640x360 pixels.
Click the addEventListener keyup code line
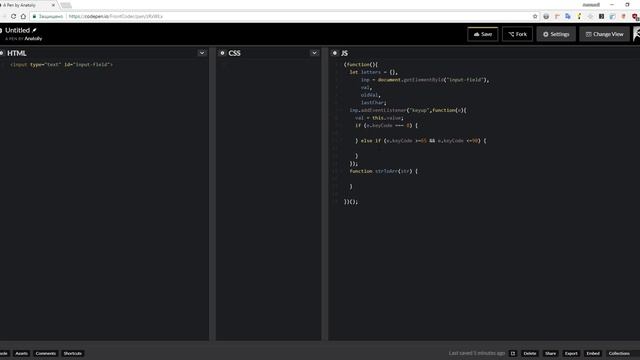408,110
